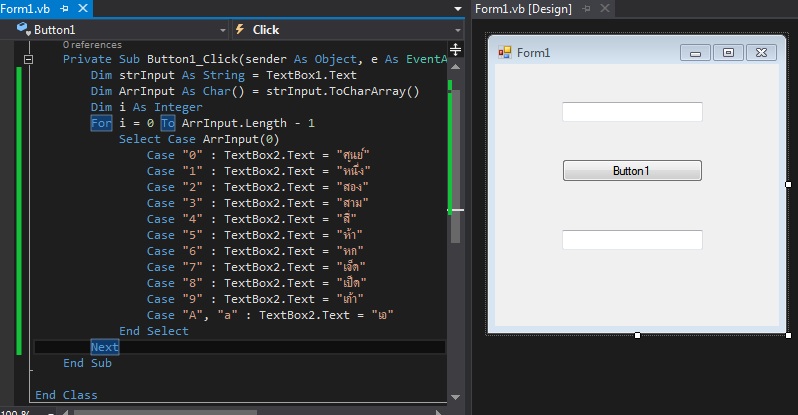Click 'Dim strInput As String' line
Screen dimensions: 798x415
click(223, 75)
